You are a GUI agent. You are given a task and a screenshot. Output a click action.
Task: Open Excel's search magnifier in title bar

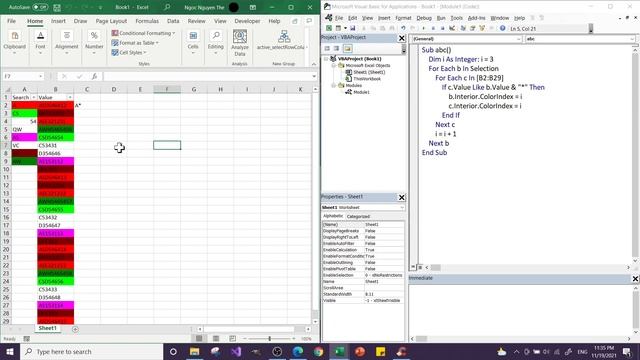pos(167,7)
